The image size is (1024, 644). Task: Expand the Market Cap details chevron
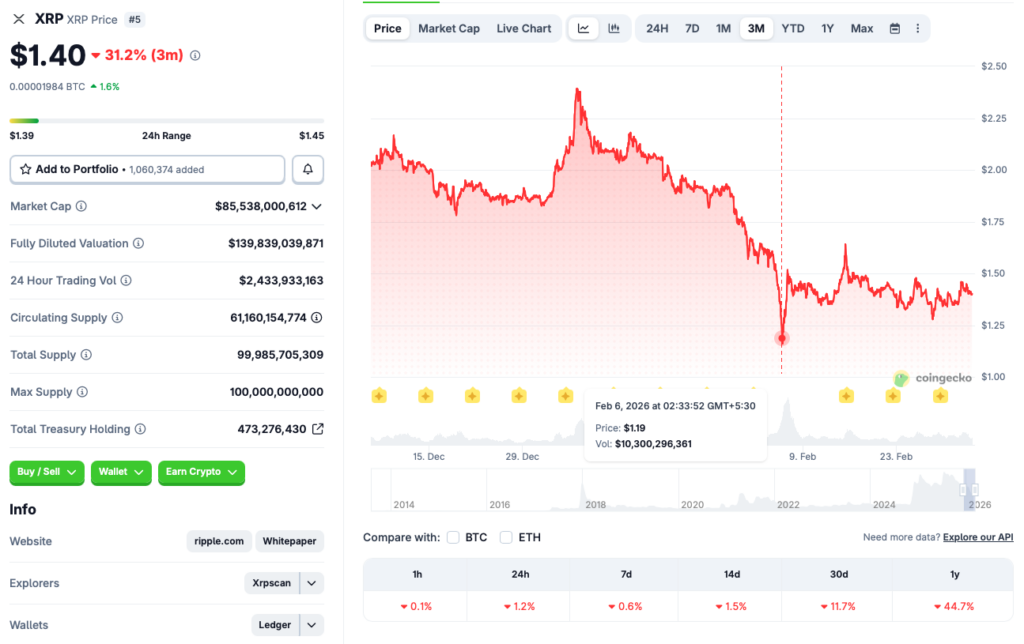click(317, 206)
